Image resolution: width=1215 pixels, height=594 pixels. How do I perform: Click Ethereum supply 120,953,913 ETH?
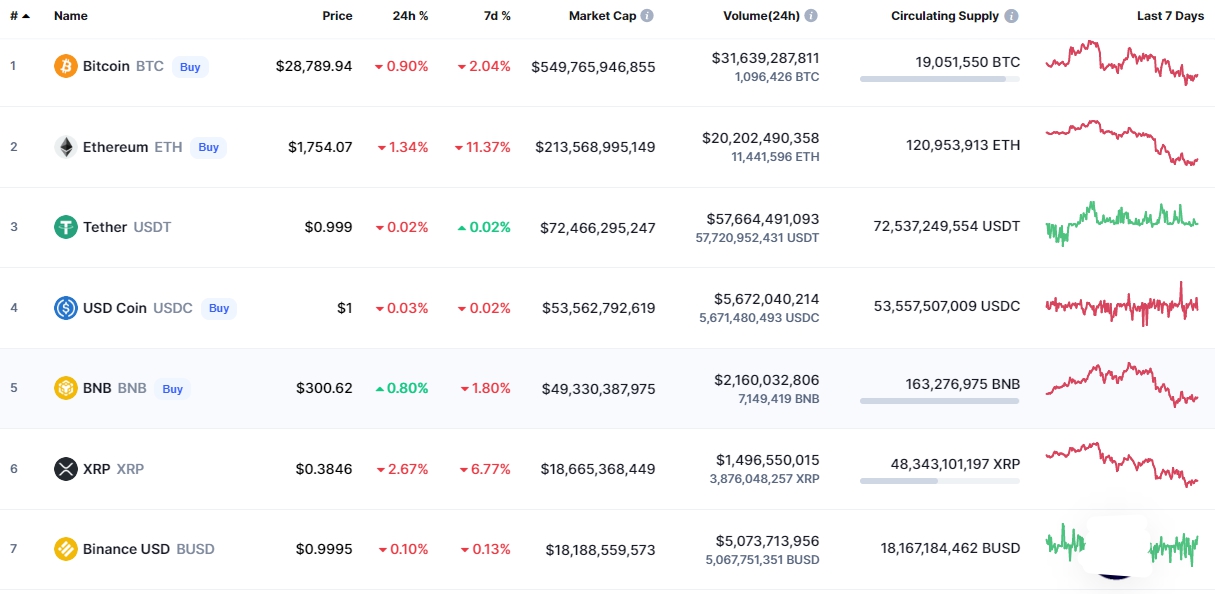coord(964,145)
